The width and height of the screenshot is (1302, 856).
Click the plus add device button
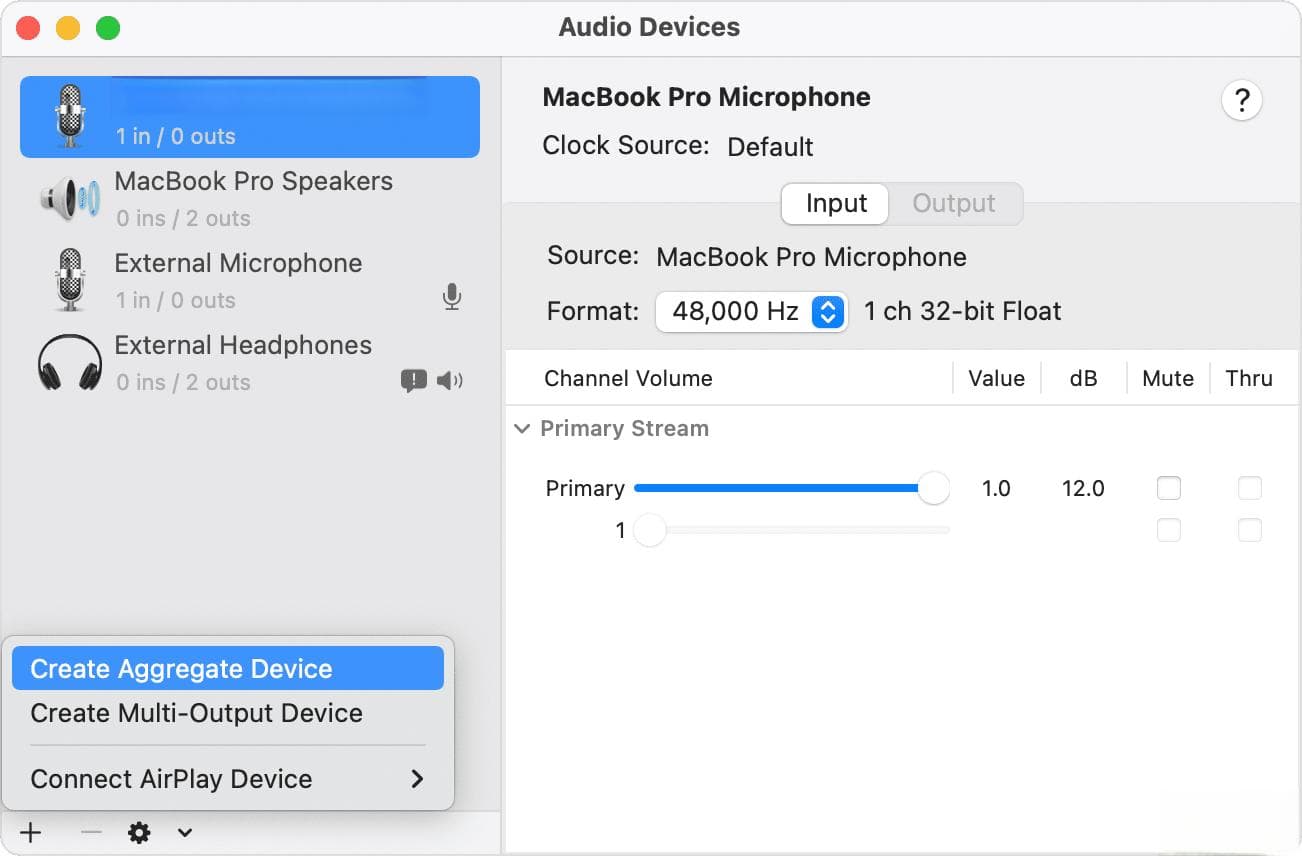[x=31, y=832]
